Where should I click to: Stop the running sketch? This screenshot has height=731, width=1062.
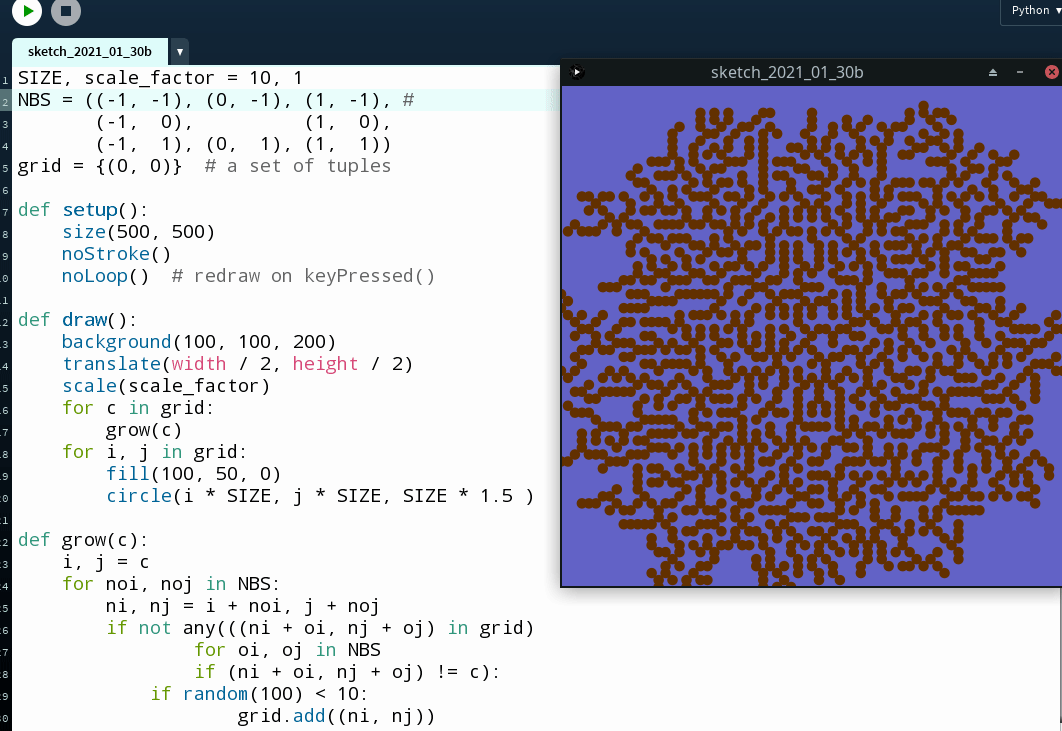pos(66,11)
